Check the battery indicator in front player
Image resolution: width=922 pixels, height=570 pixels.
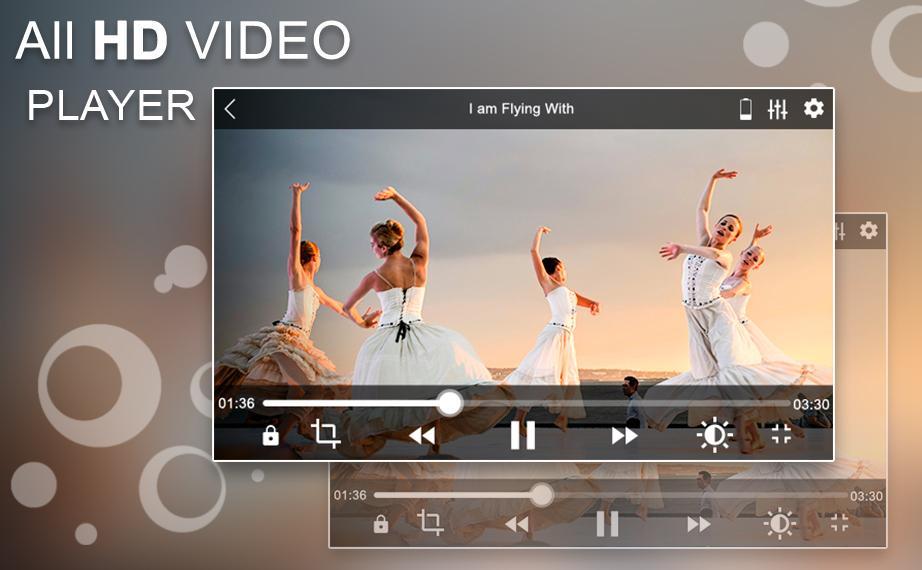(x=746, y=109)
